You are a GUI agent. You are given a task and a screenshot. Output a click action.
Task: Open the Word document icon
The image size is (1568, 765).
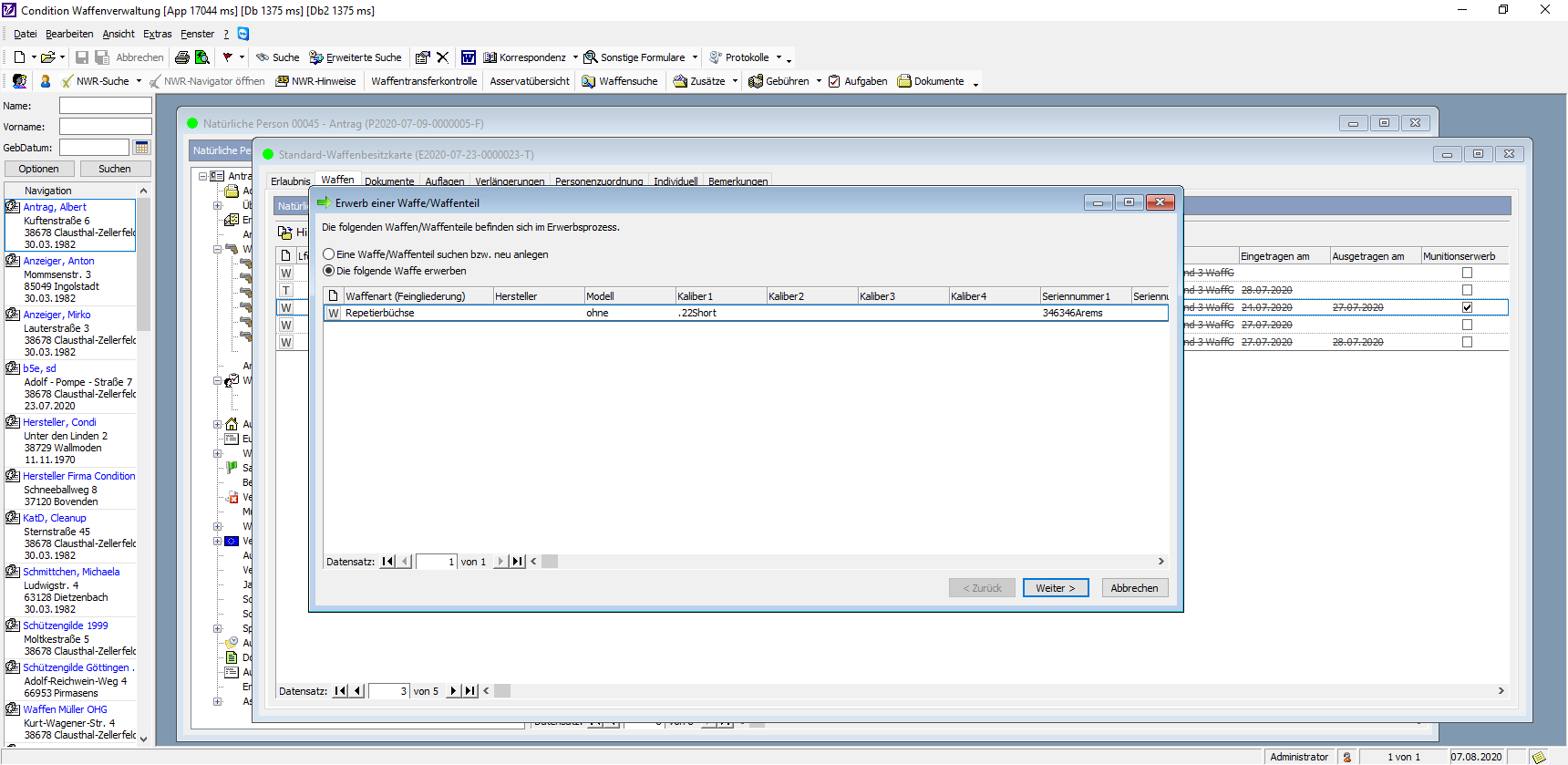click(468, 57)
